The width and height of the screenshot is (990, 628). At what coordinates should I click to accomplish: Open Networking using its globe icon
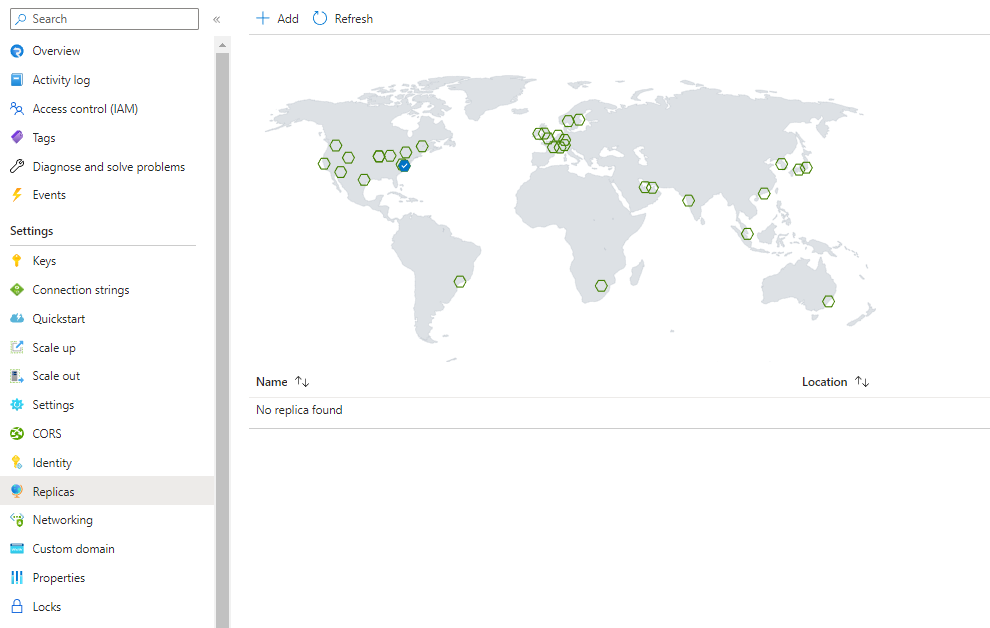18,519
